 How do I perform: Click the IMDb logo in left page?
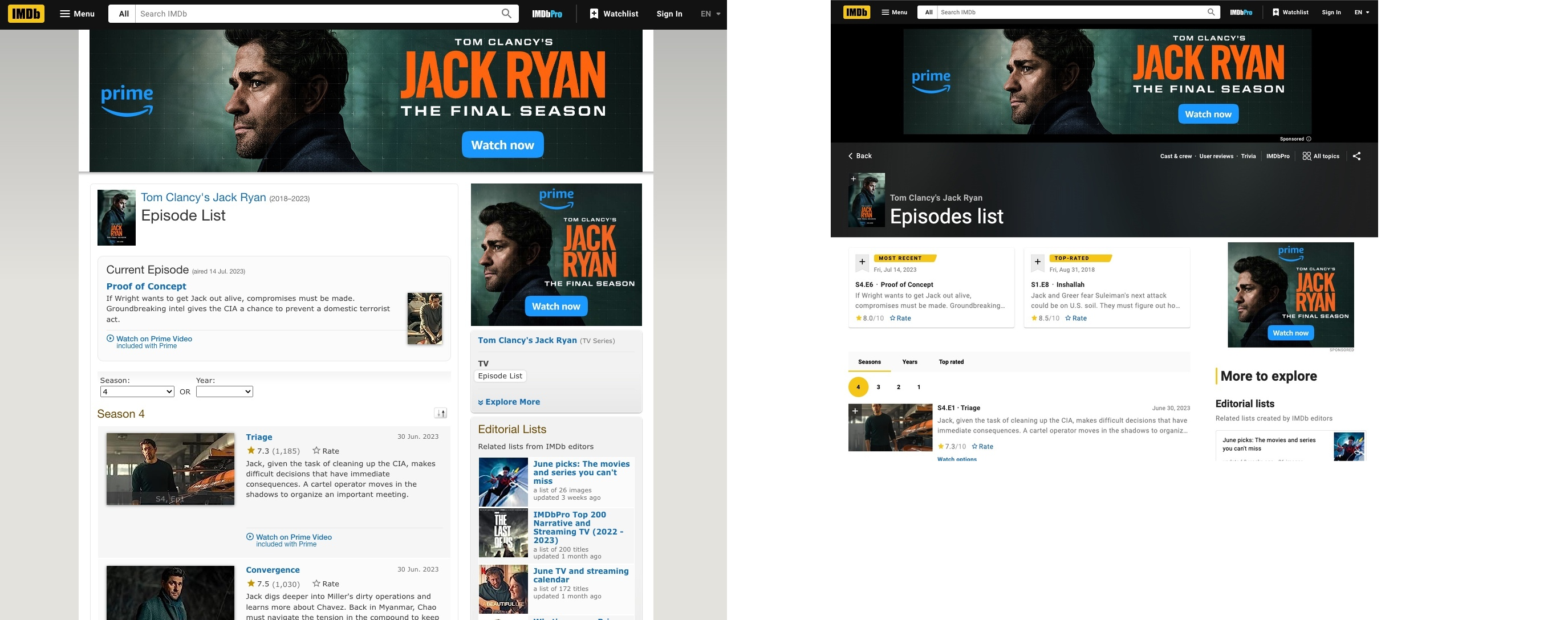click(x=26, y=13)
